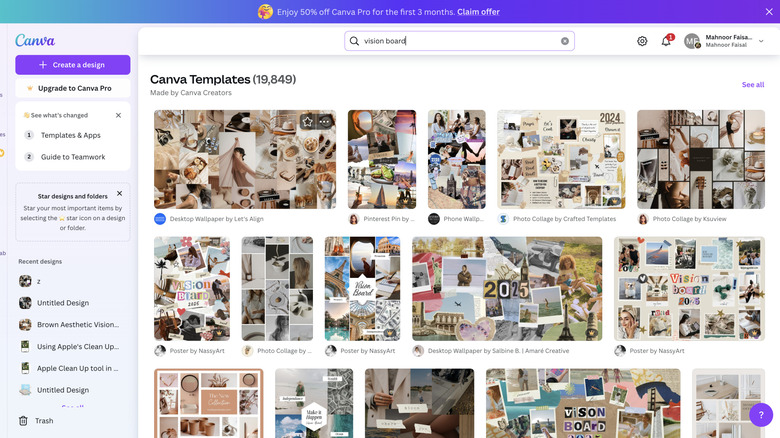Open Templates & Apps guide item

click(x=71, y=135)
